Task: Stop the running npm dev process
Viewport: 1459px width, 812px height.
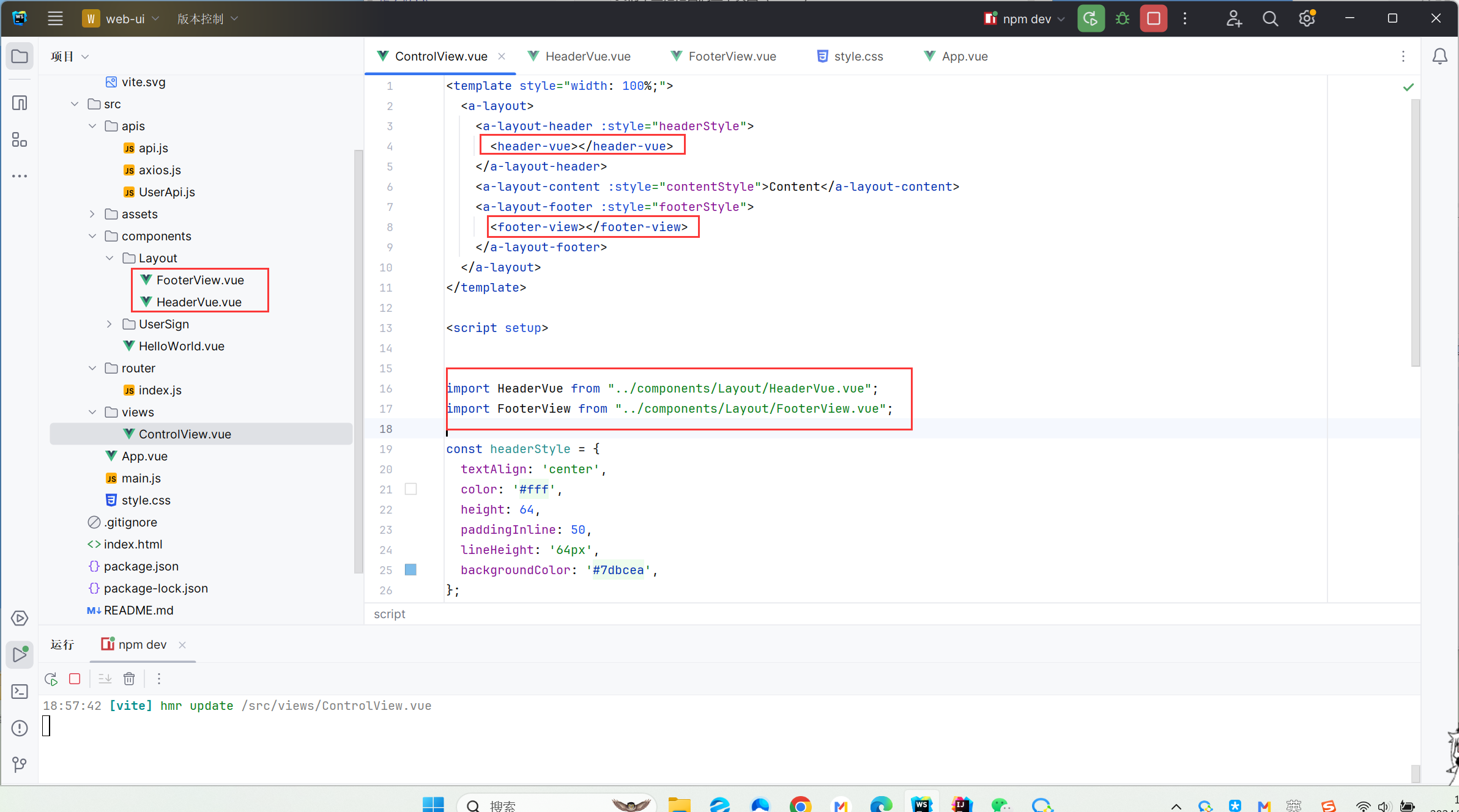Action: tap(1154, 18)
